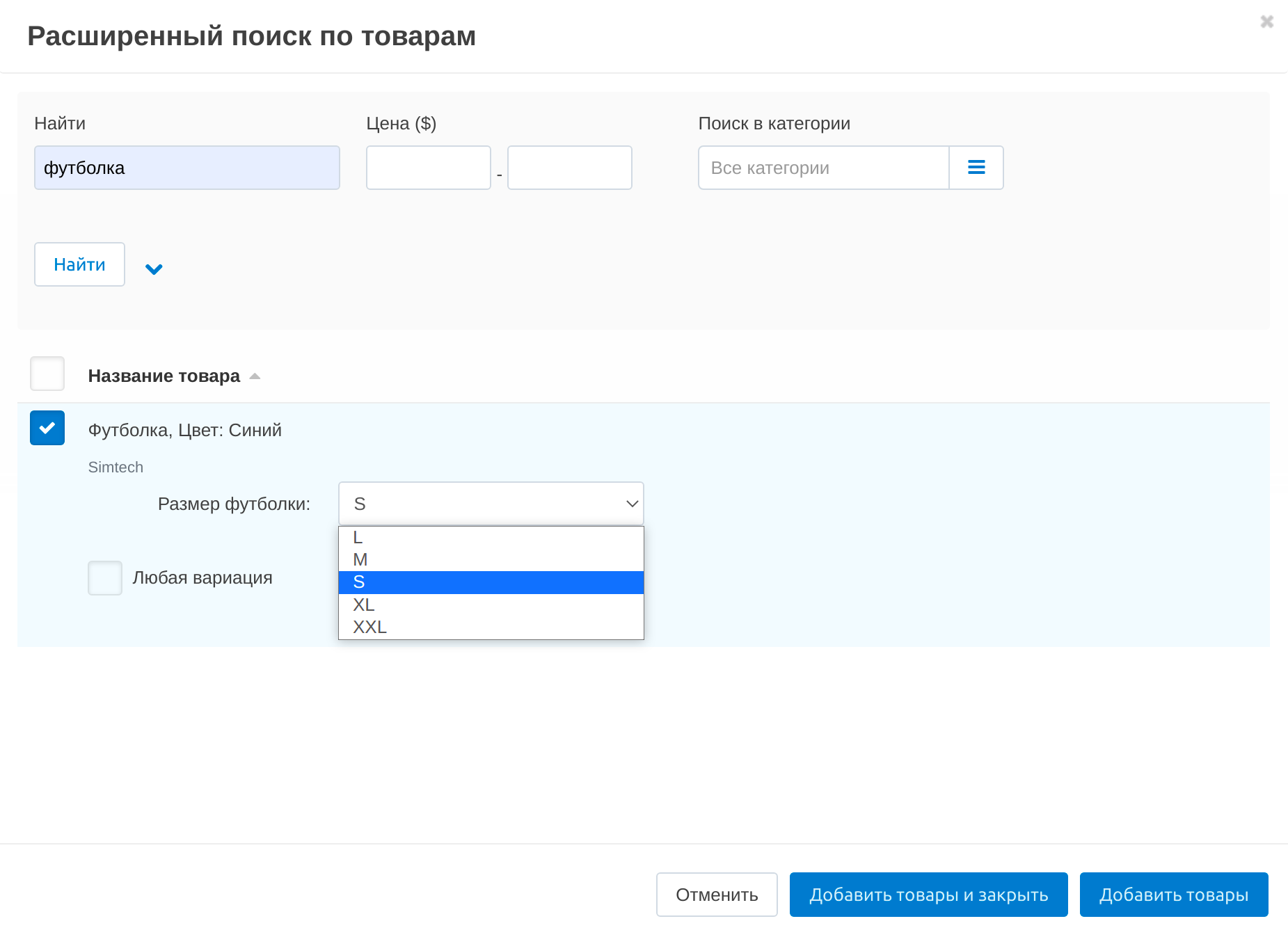Select XL size option
This screenshot has width=1288, height=944.
click(491, 605)
